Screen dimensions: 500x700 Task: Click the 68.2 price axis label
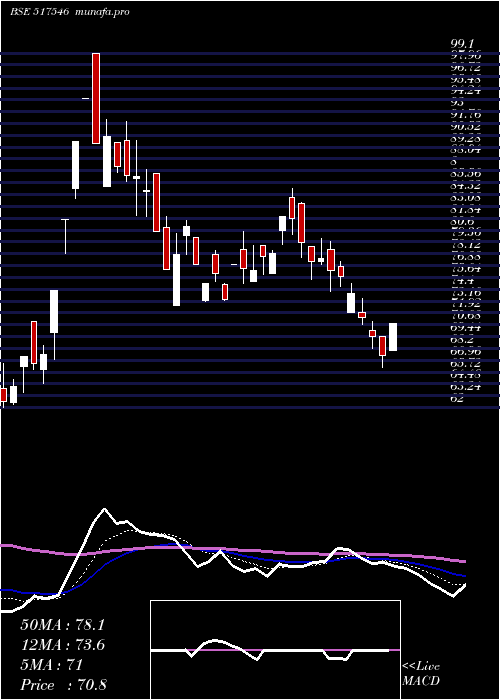coord(462,340)
